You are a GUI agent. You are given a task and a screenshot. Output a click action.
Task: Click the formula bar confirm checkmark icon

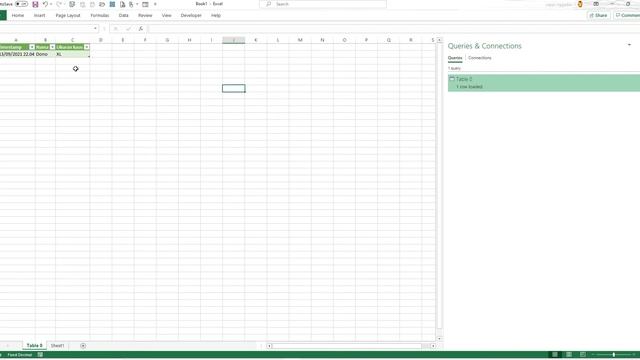click(128, 29)
